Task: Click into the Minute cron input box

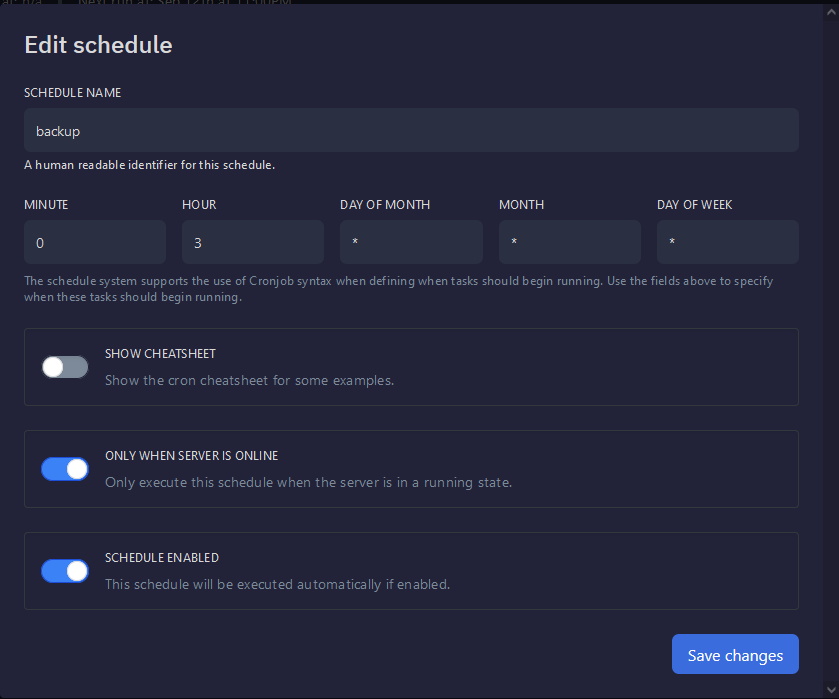Action: point(95,243)
